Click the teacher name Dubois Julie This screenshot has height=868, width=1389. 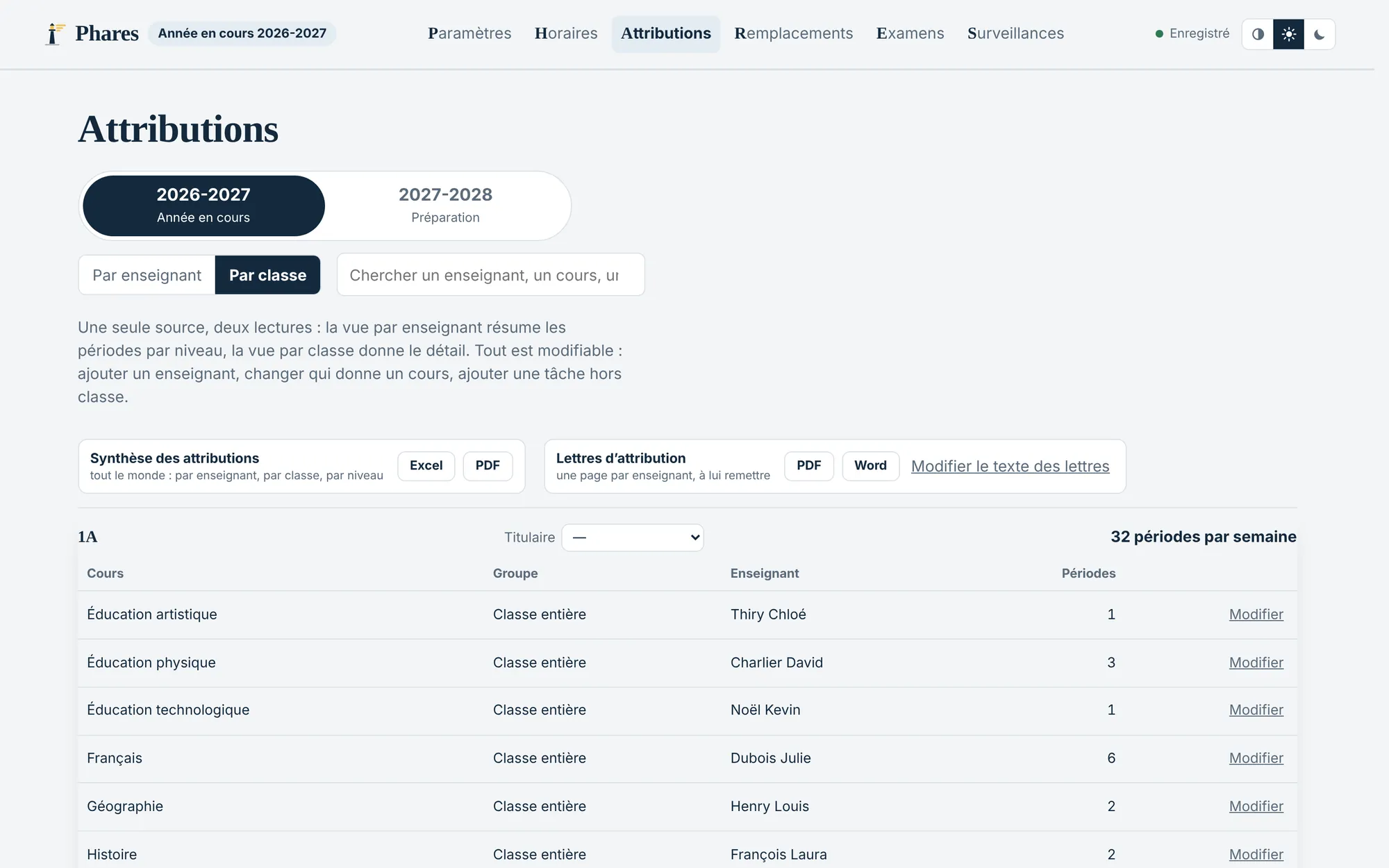(770, 758)
